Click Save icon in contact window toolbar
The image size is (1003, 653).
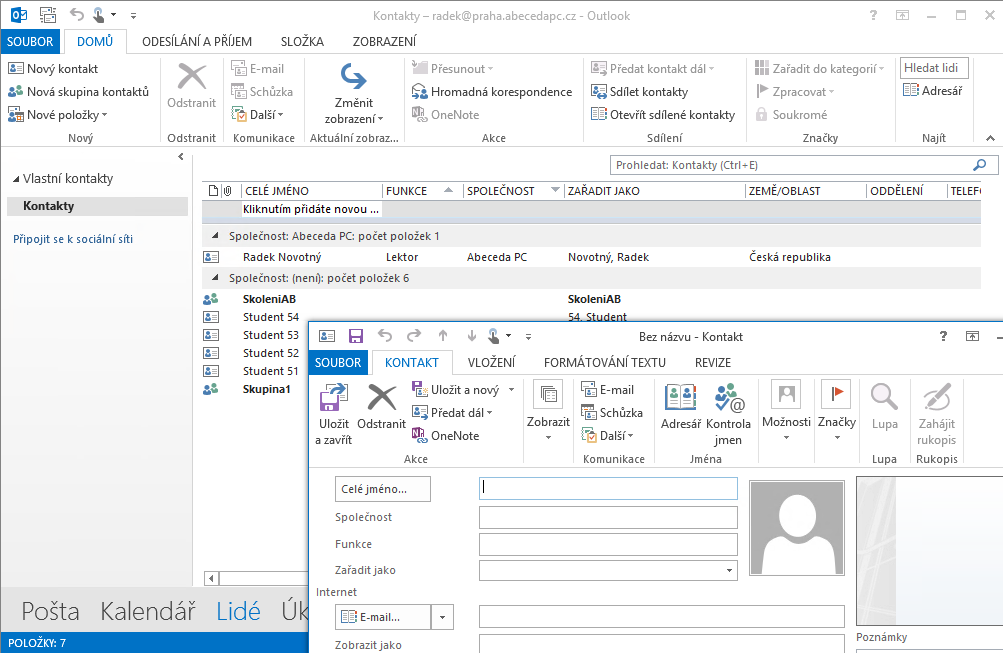(356, 336)
